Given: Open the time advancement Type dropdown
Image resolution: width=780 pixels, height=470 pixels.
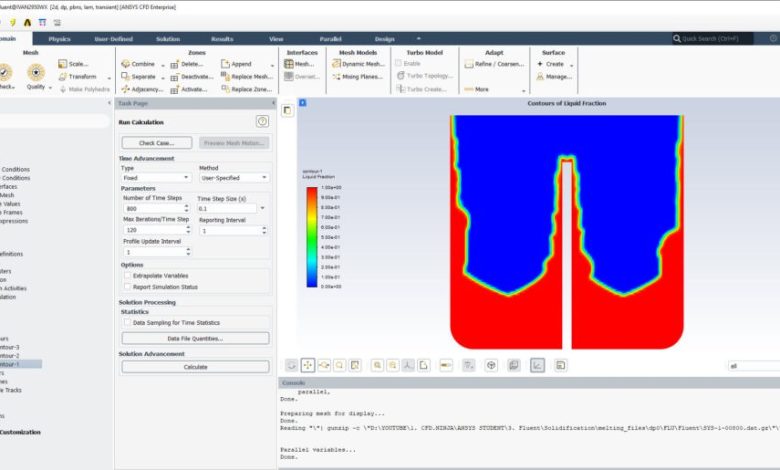Looking at the screenshot, I should click(156, 177).
